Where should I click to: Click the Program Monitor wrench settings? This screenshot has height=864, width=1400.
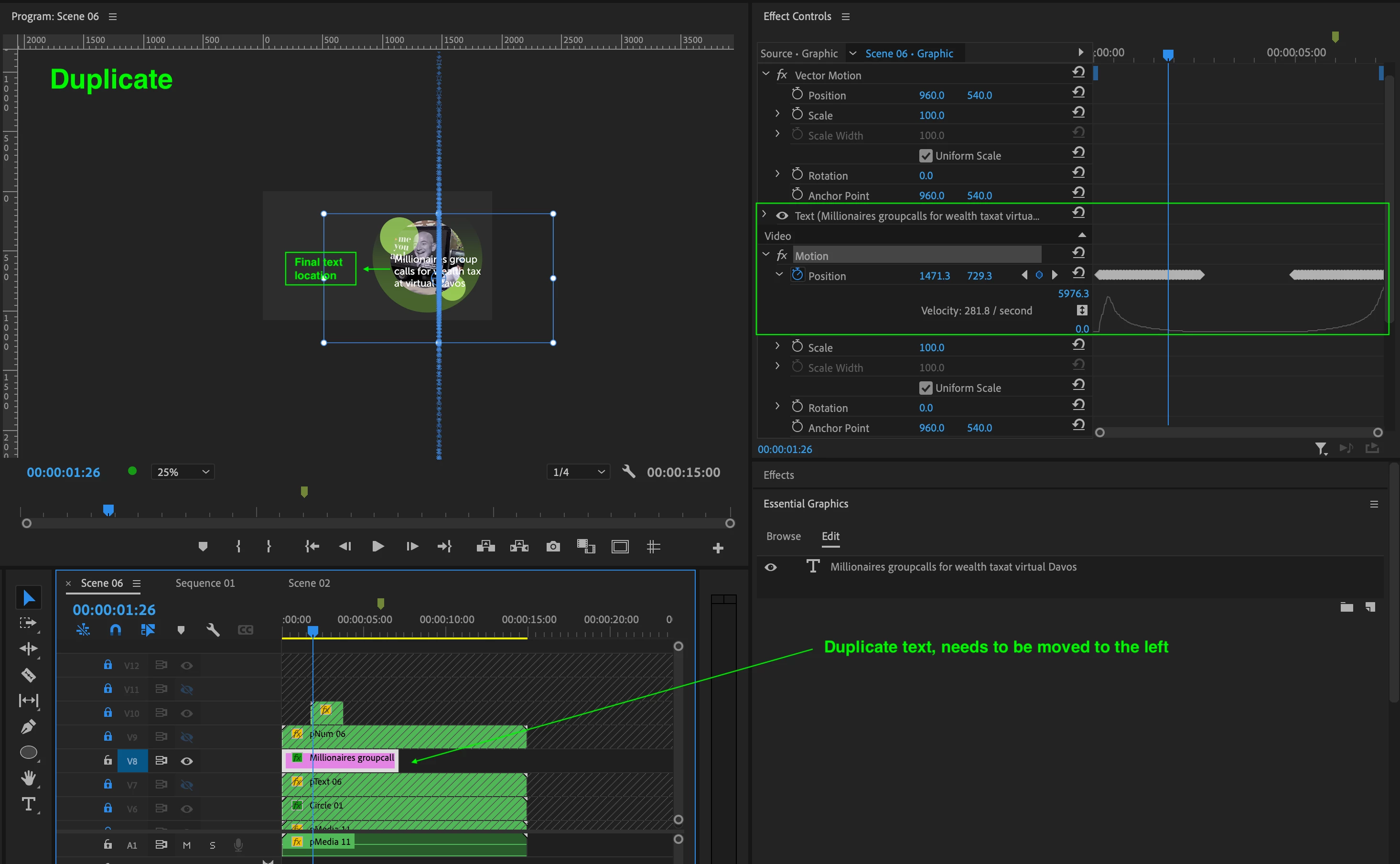[x=628, y=472]
